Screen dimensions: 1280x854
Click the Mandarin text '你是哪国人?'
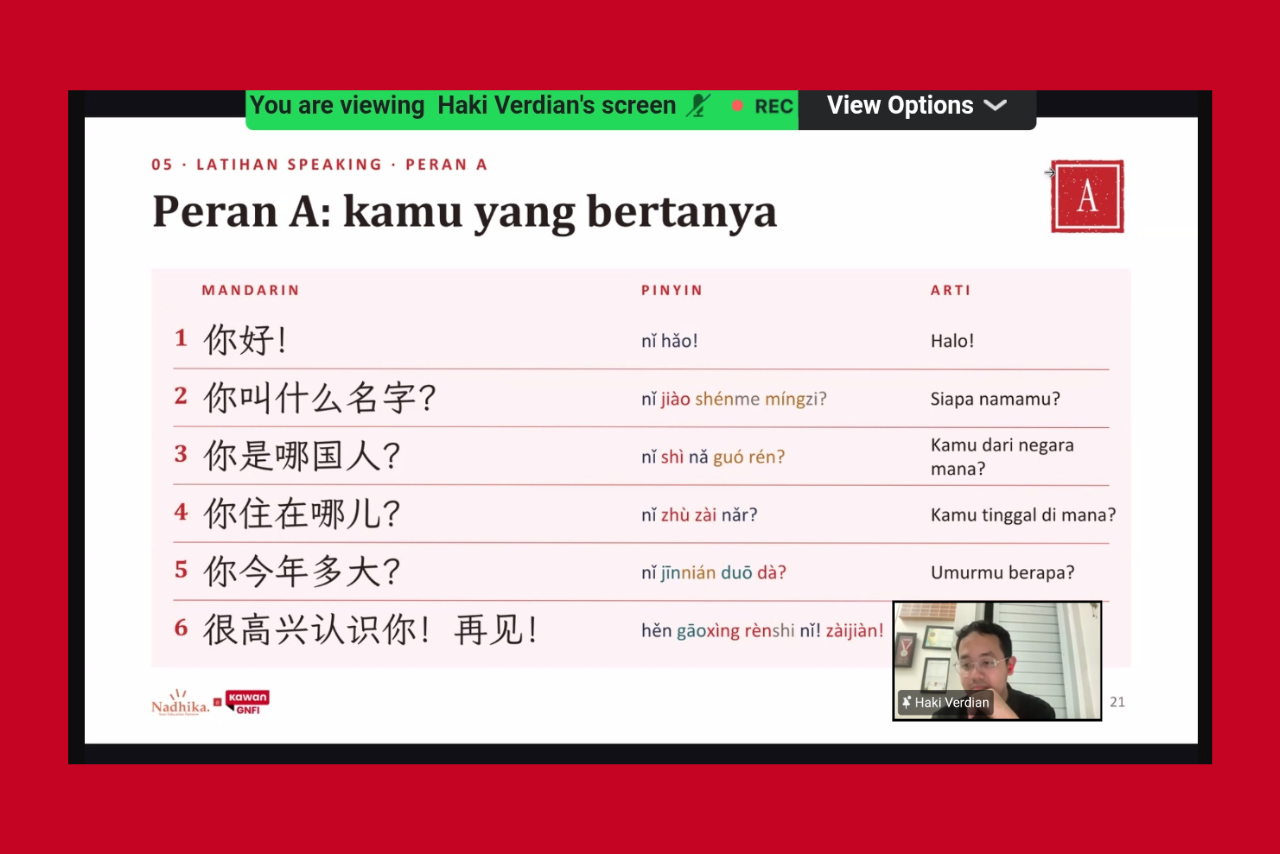click(302, 456)
